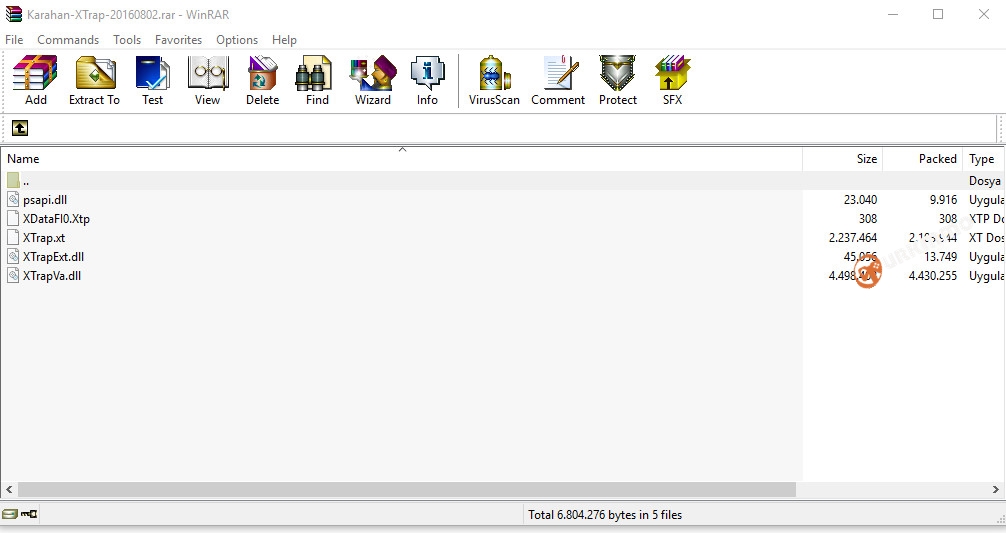The width and height of the screenshot is (1006, 533).
Task: Click the 13.749 packed value
Action: (x=941, y=257)
